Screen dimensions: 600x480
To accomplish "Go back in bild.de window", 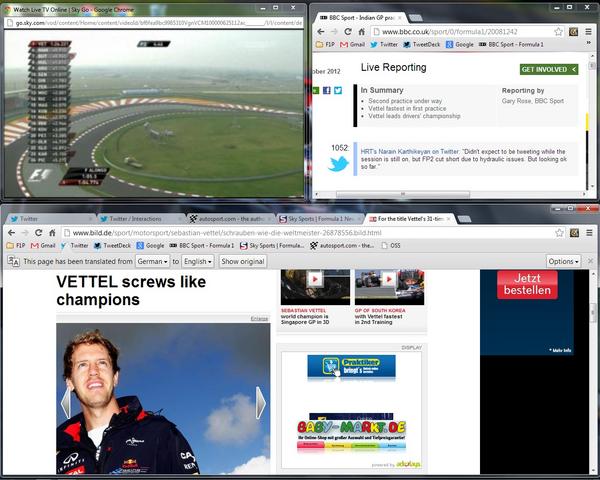I will [11, 233].
